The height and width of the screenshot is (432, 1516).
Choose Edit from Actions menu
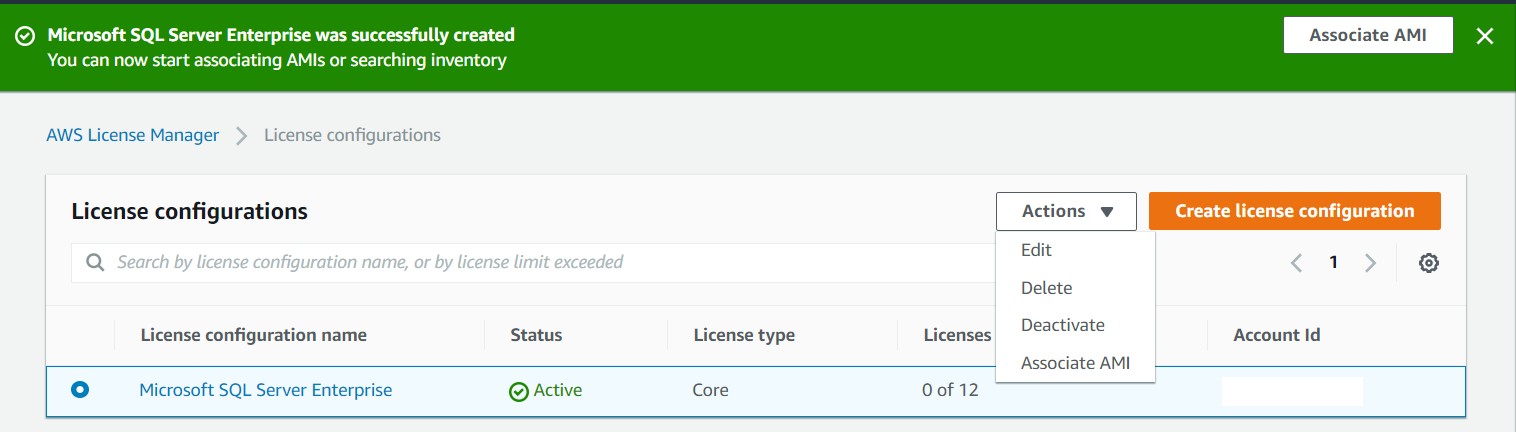(1076, 250)
